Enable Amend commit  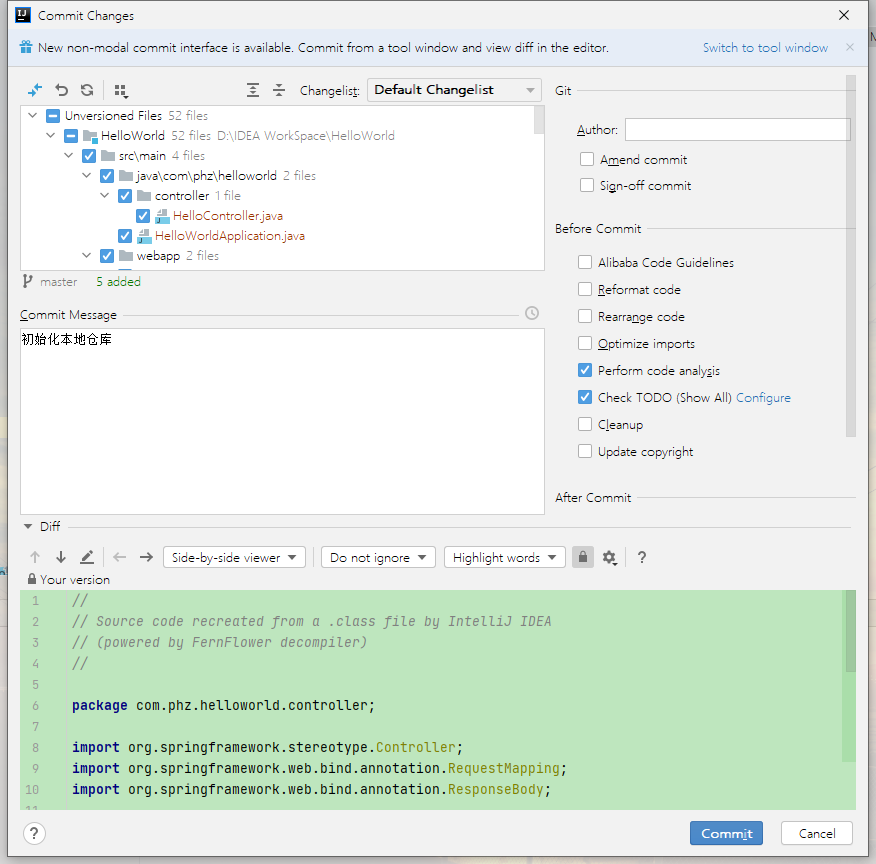587,160
